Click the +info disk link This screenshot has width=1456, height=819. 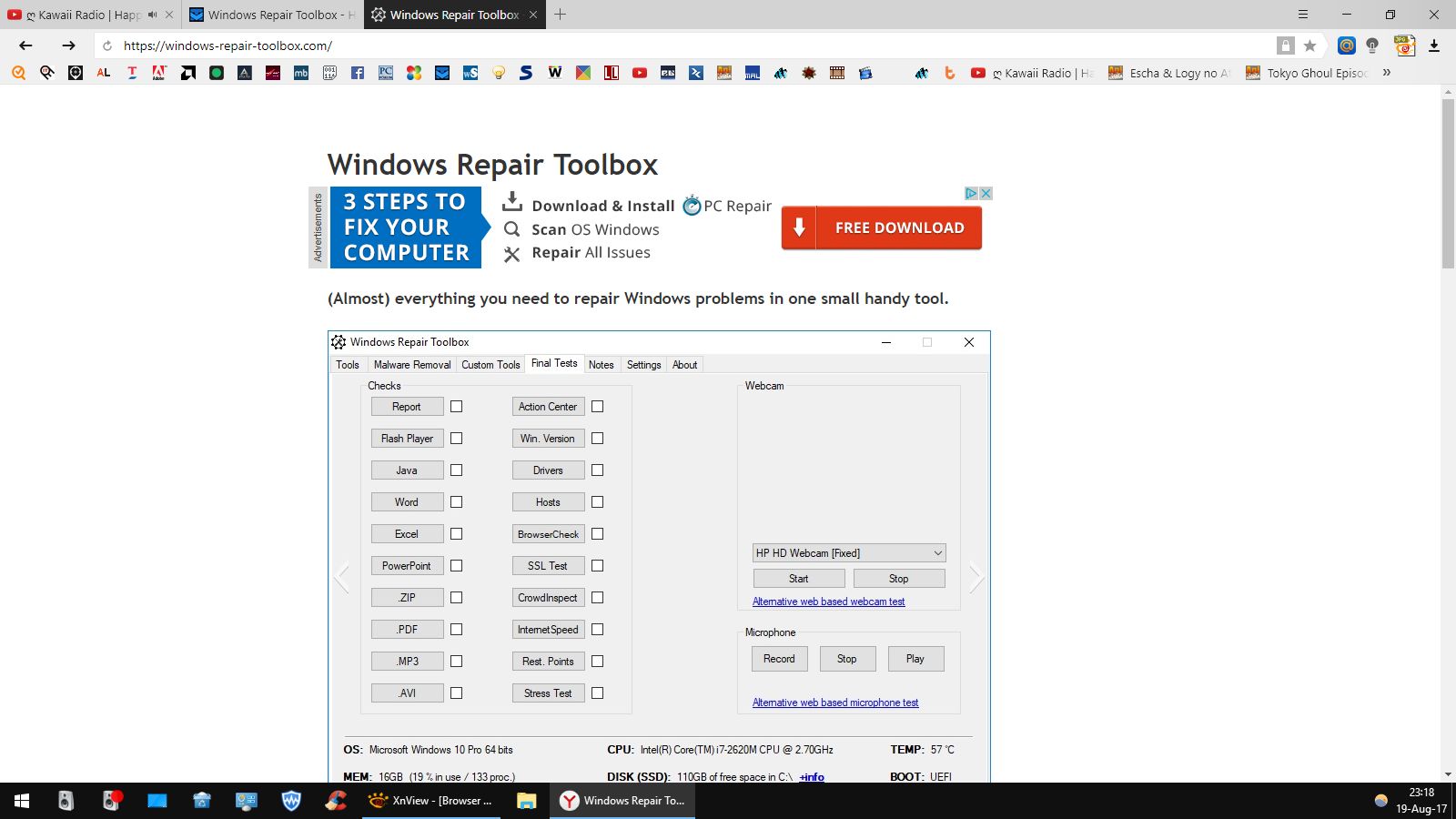(x=812, y=777)
